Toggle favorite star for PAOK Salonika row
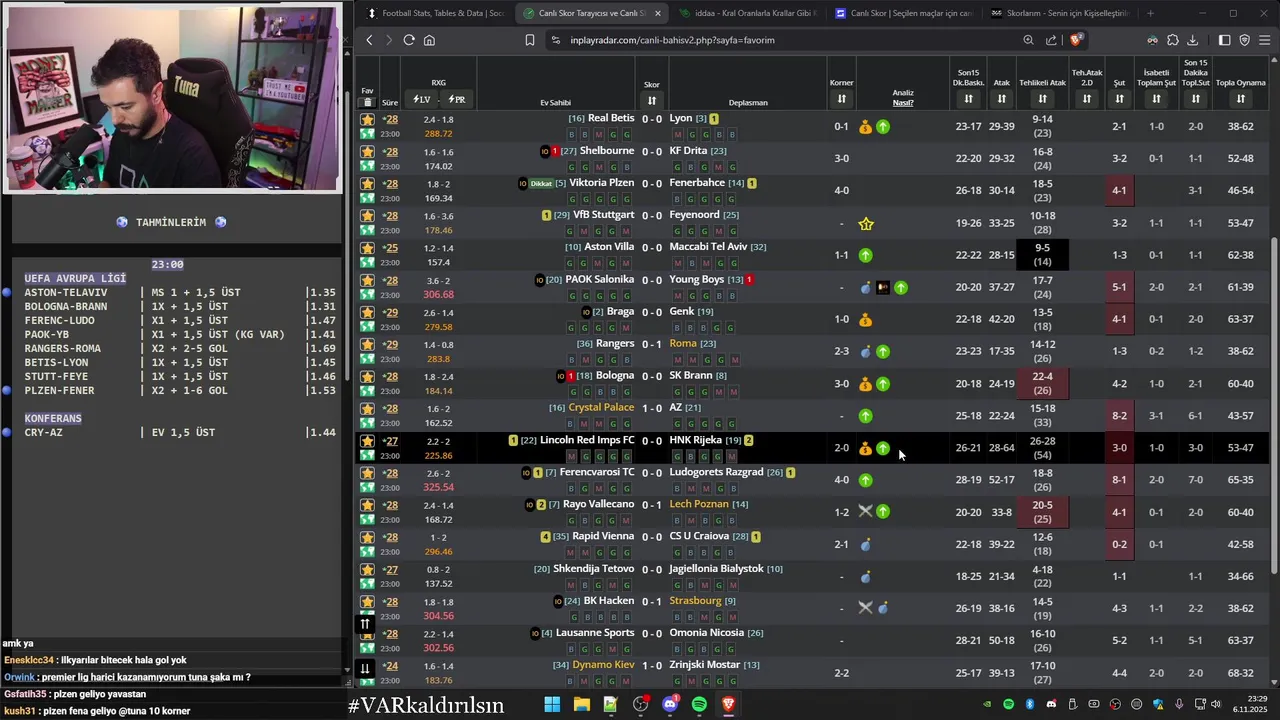Viewport: 1280px width, 720px height. pyautogui.click(x=367, y=280)
